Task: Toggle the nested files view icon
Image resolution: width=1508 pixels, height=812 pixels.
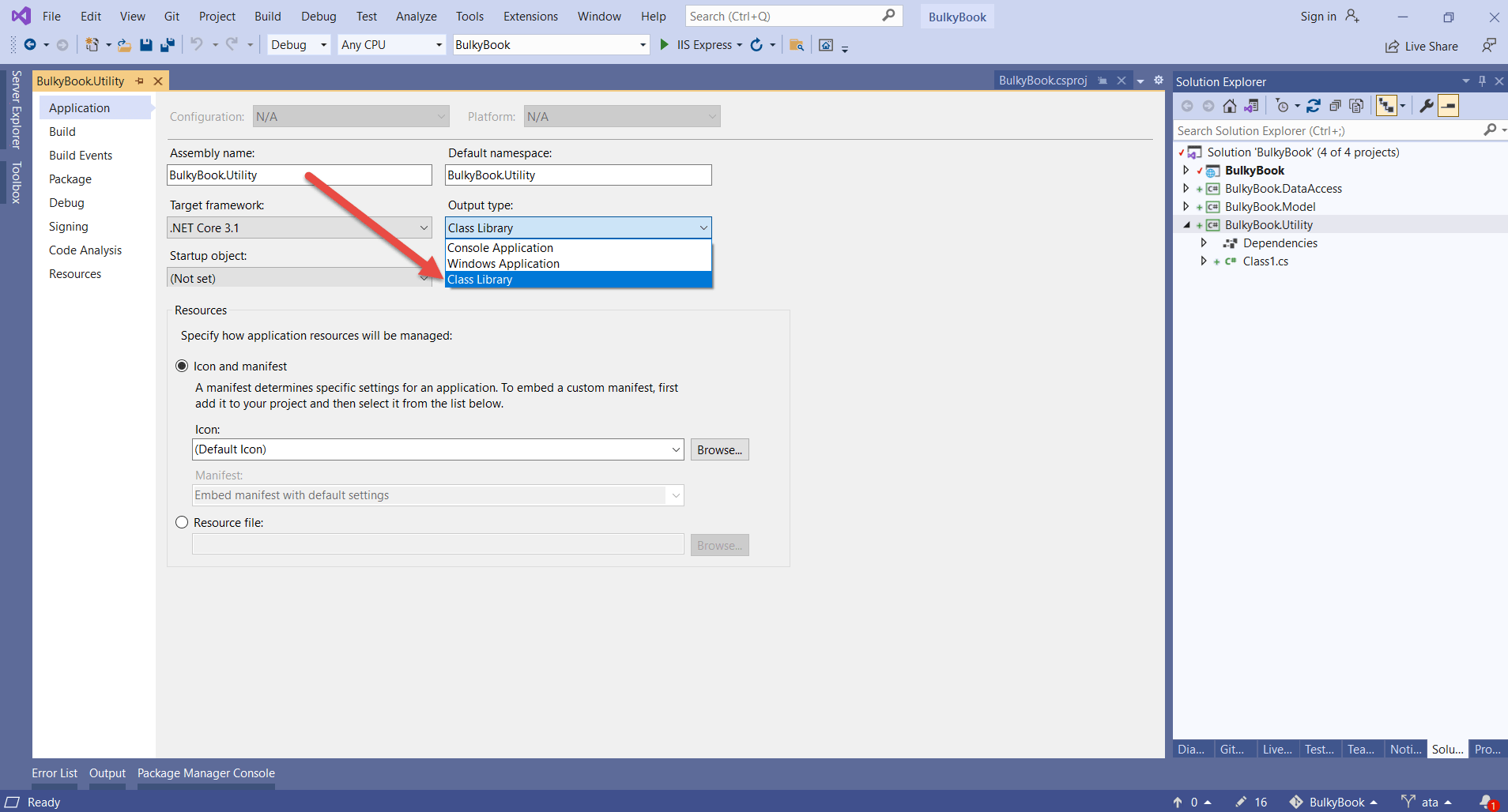Action: click(x=1386, y=106)
